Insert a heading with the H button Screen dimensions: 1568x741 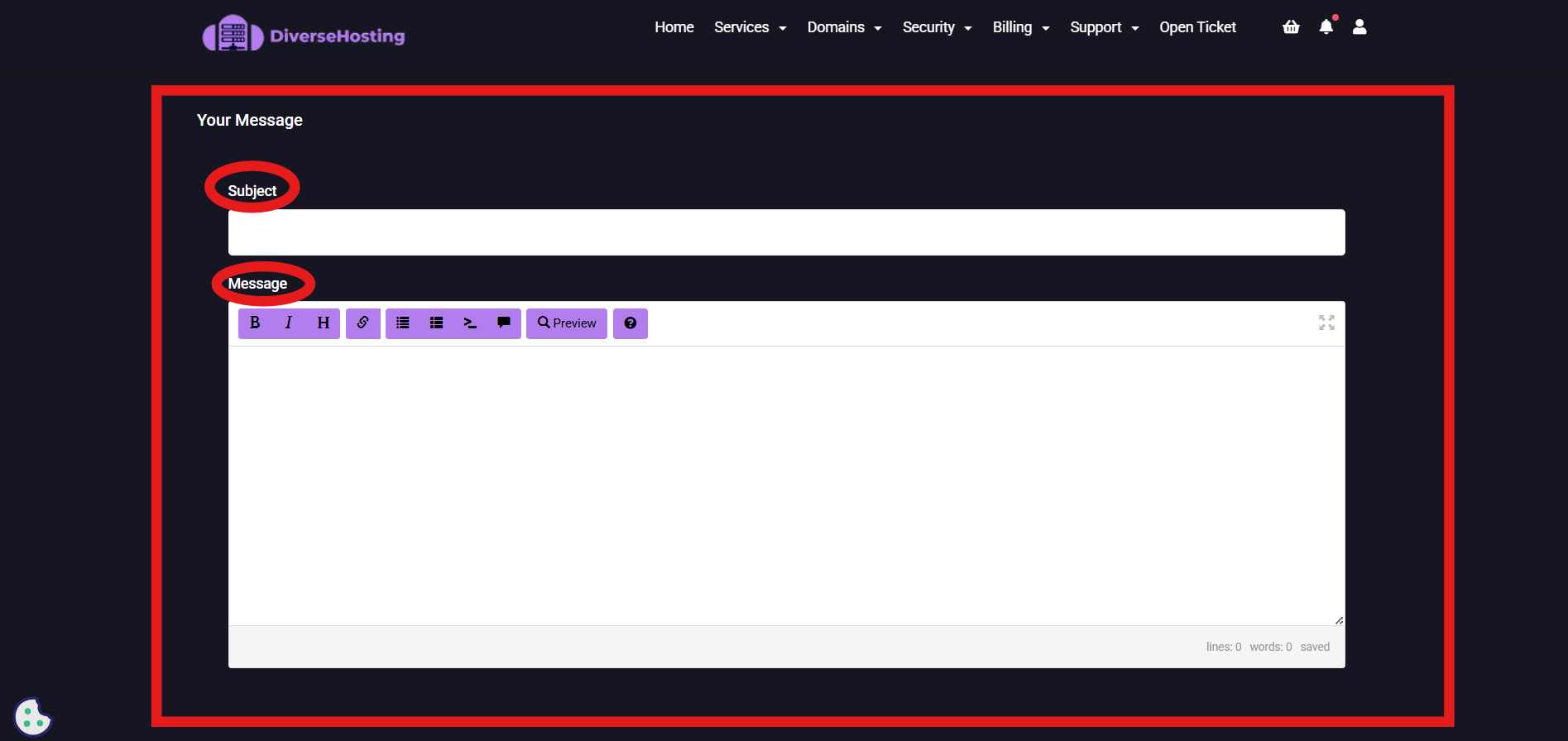323,323
